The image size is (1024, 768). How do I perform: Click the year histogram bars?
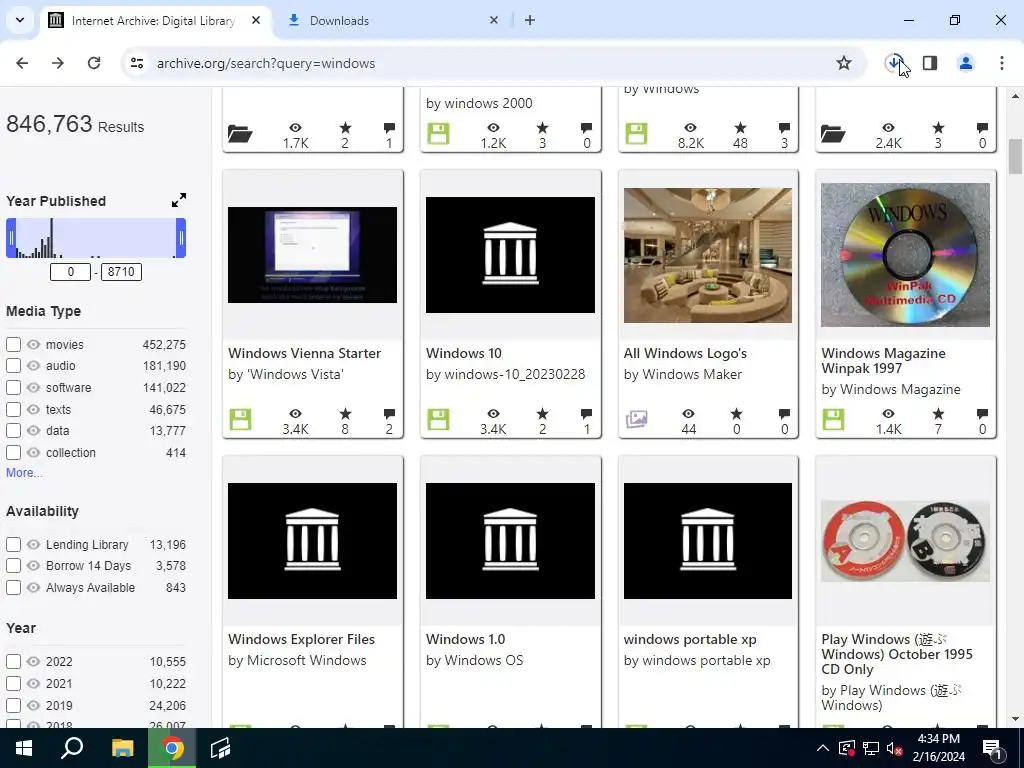click(96, 238)
